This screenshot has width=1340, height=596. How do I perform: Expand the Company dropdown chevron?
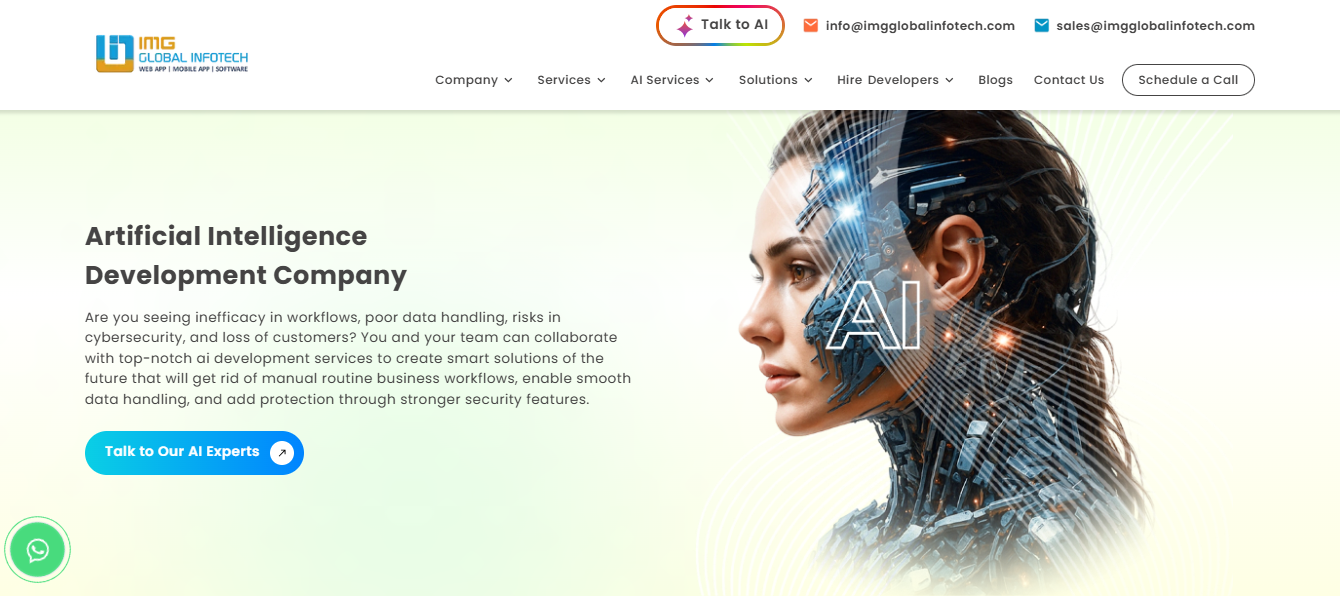[508, 80]
